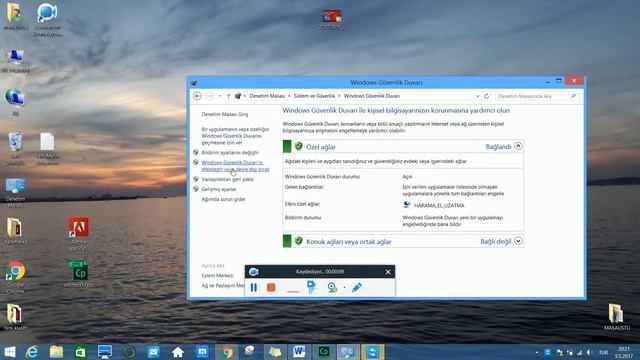Close the recorder toolbar with its X
Image resolution: width=640 pixels, height=360 pixels.
[388, 272]
